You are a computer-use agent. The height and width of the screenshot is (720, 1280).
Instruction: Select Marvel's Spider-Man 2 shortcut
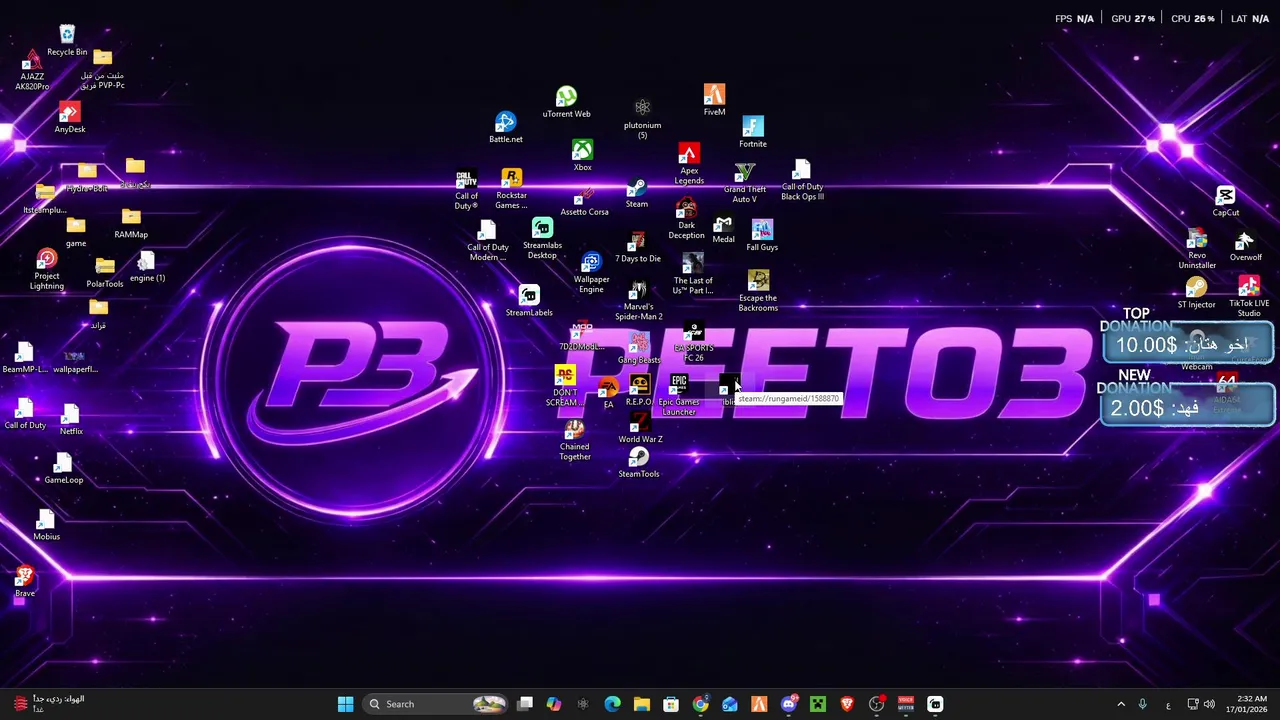638,301
